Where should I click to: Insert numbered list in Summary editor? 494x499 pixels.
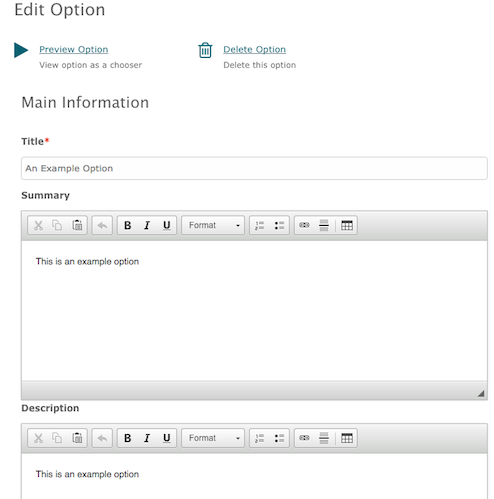259,226
